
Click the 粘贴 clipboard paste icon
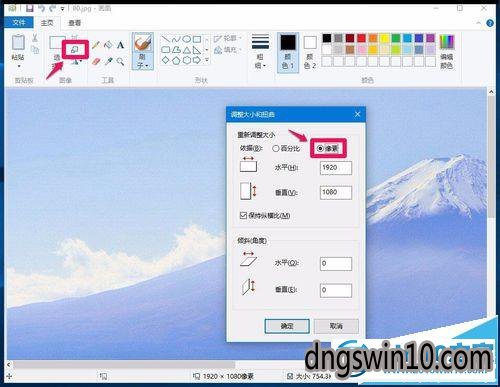pyautogui.click(x=18, y=43)
